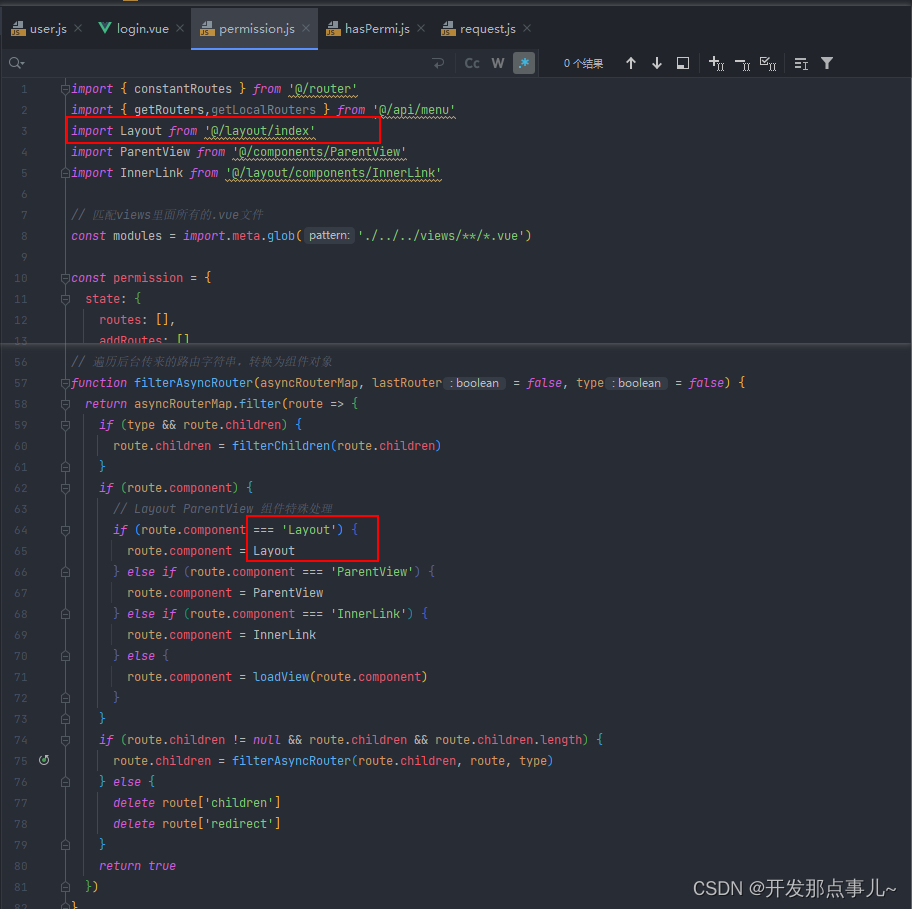Click the '@/layout/index' import path

pyautogui.click(x=260, y=131)
